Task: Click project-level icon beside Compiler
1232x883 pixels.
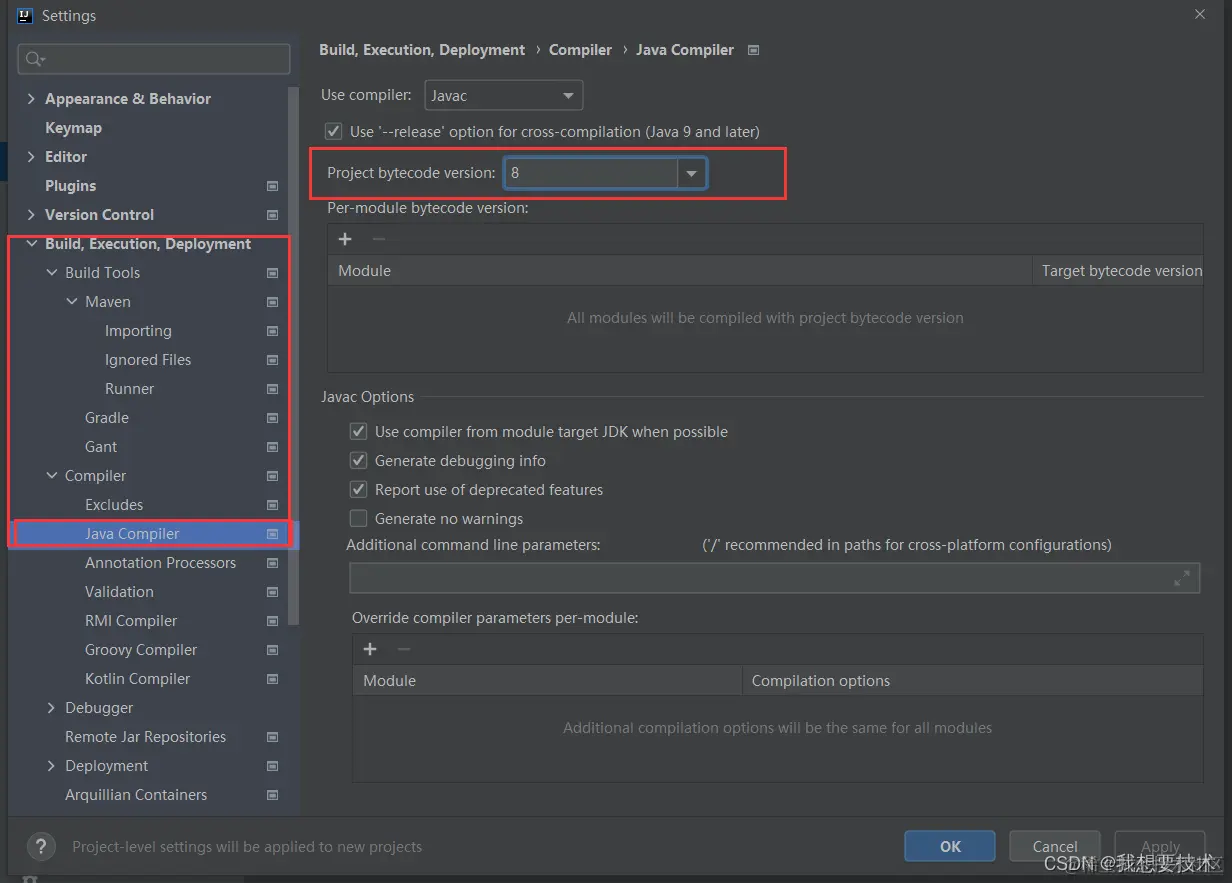Action: 272,476
